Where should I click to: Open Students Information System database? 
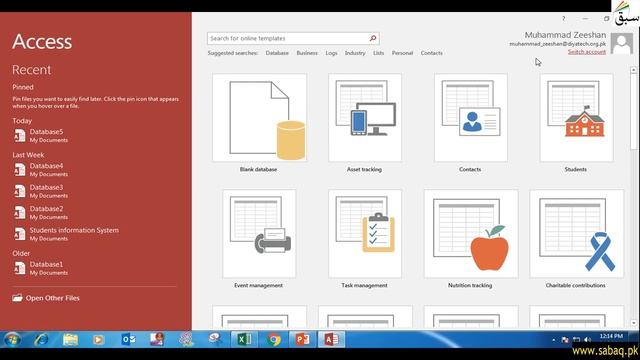[66, 234]
